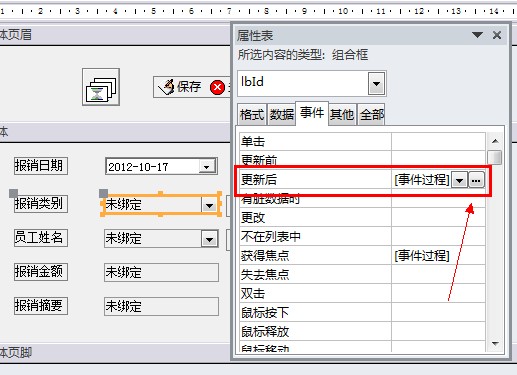Select the 不在列表中 event row
This screenshot has width=517, height=375.
[x=362, y=236]
